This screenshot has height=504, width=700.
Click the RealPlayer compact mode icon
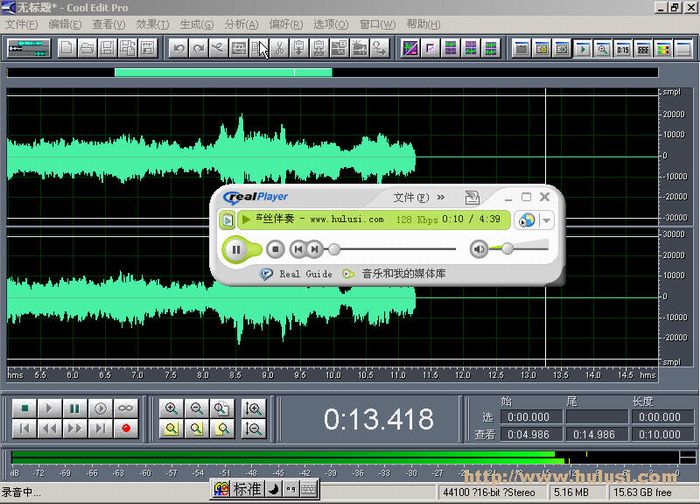coord(472,197)
